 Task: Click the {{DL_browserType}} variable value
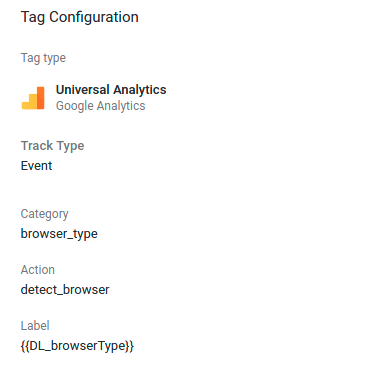pyautogui.click(x=77, y=346)
